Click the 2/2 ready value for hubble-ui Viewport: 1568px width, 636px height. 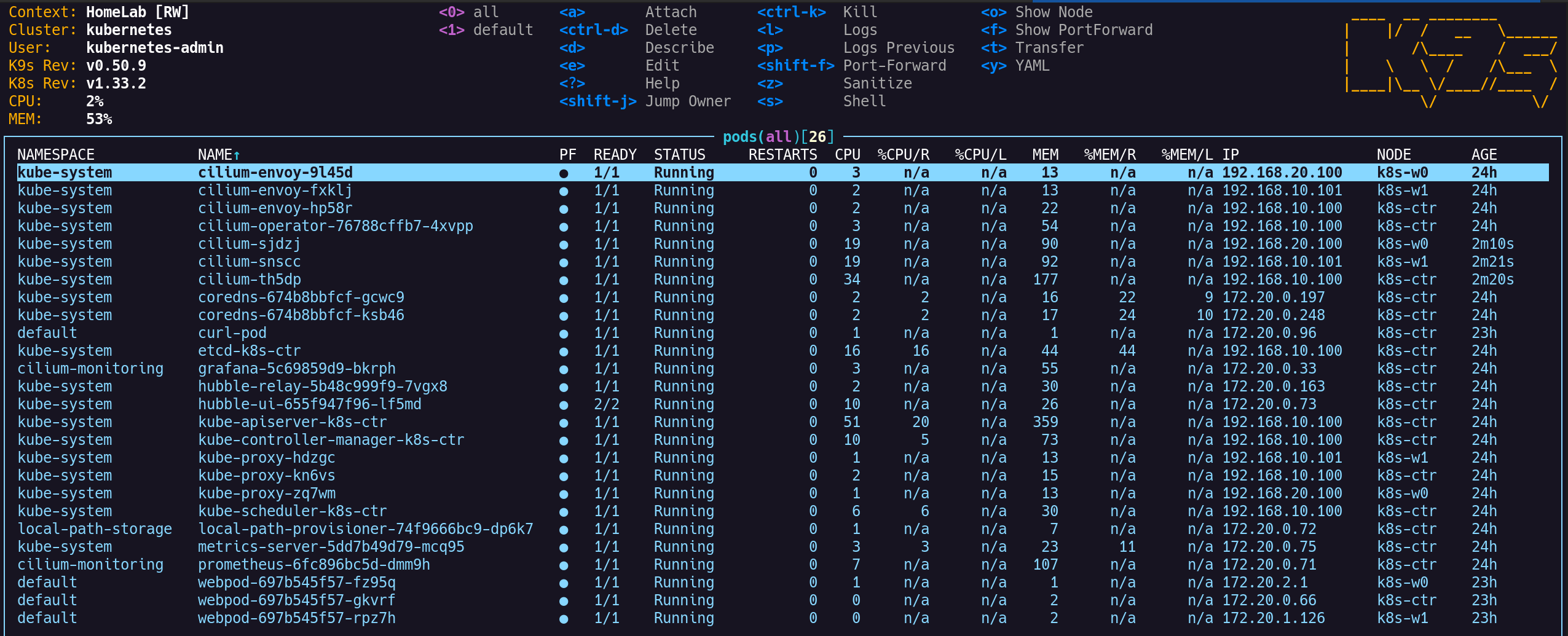[607, 404]
